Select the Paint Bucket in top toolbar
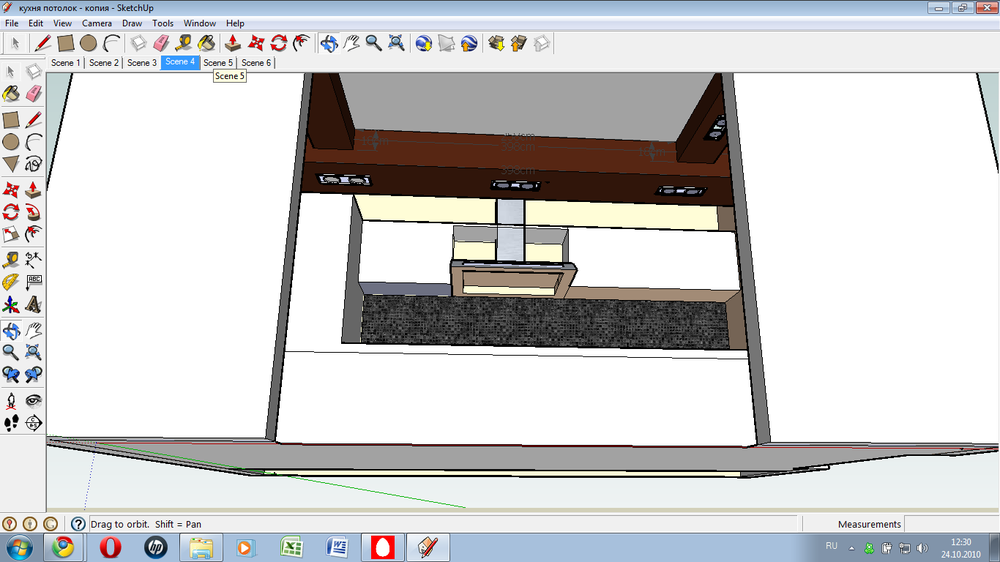Image resolution: width=1000 pixels, height=562 pixels. 206,43
